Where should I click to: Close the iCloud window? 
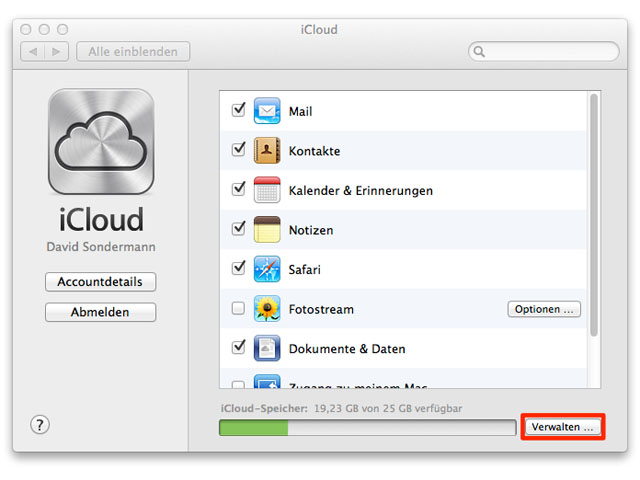(26, 29)
